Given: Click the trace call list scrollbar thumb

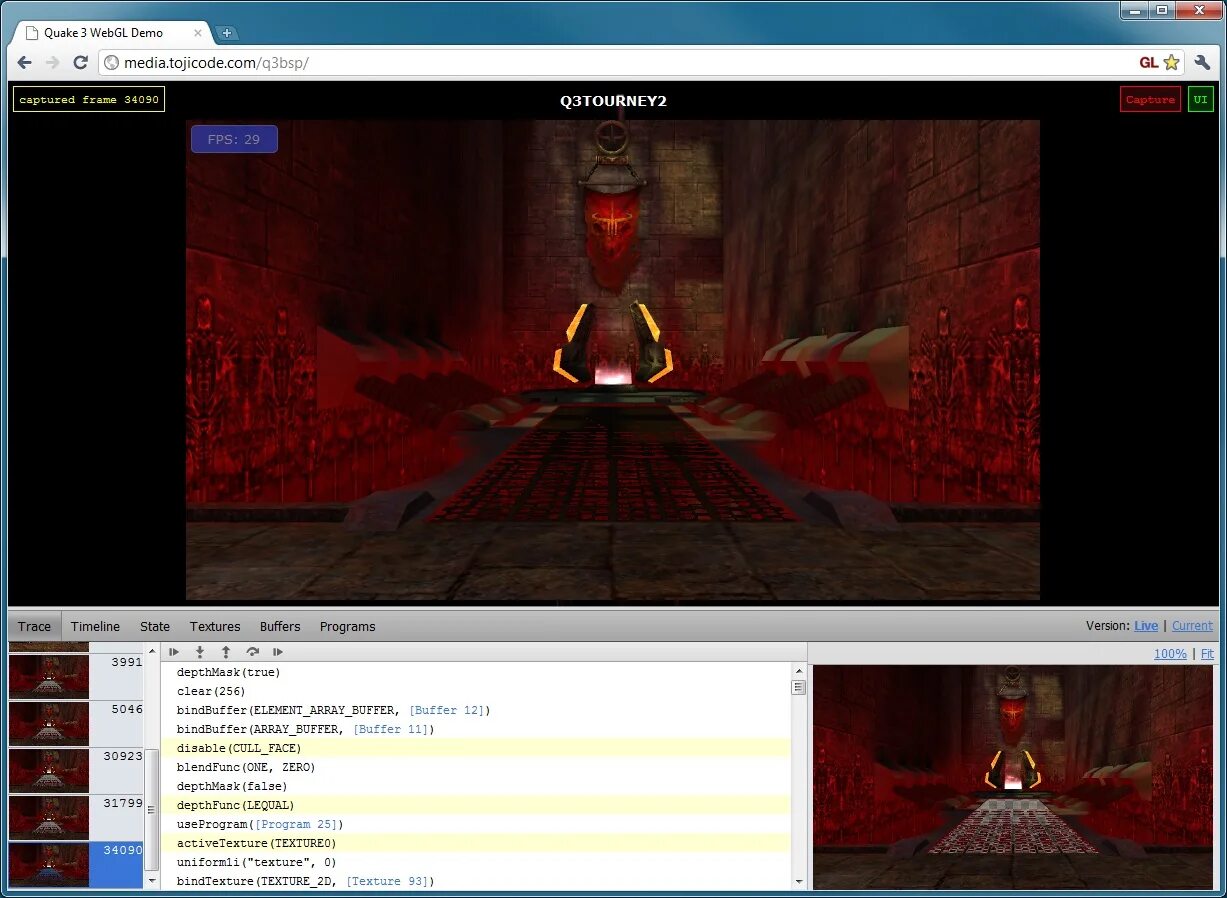Looking at the screenshot, I should (798, 687).
